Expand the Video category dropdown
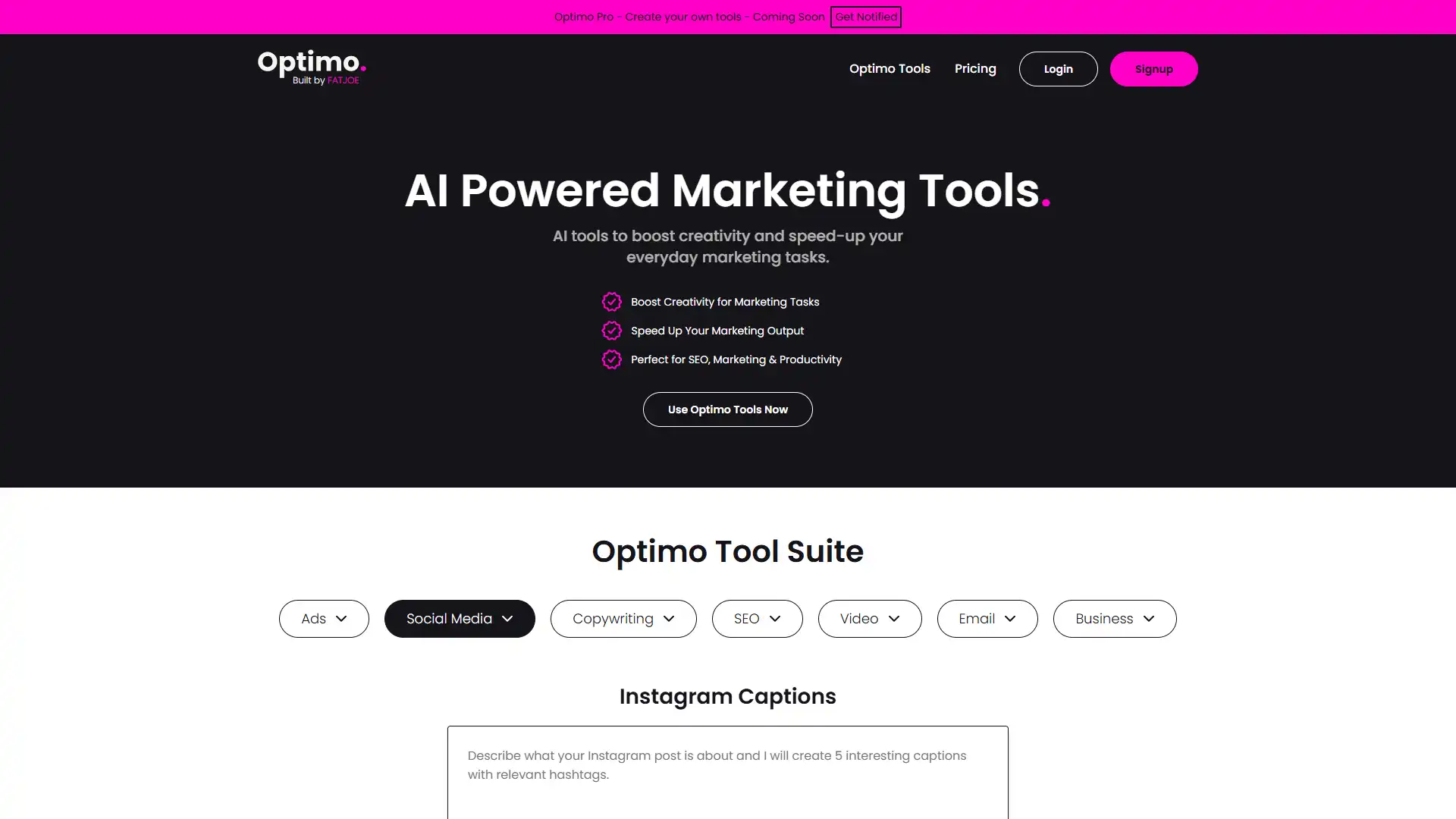Viewport: 1456px width, 819px height. coord(870,618)
